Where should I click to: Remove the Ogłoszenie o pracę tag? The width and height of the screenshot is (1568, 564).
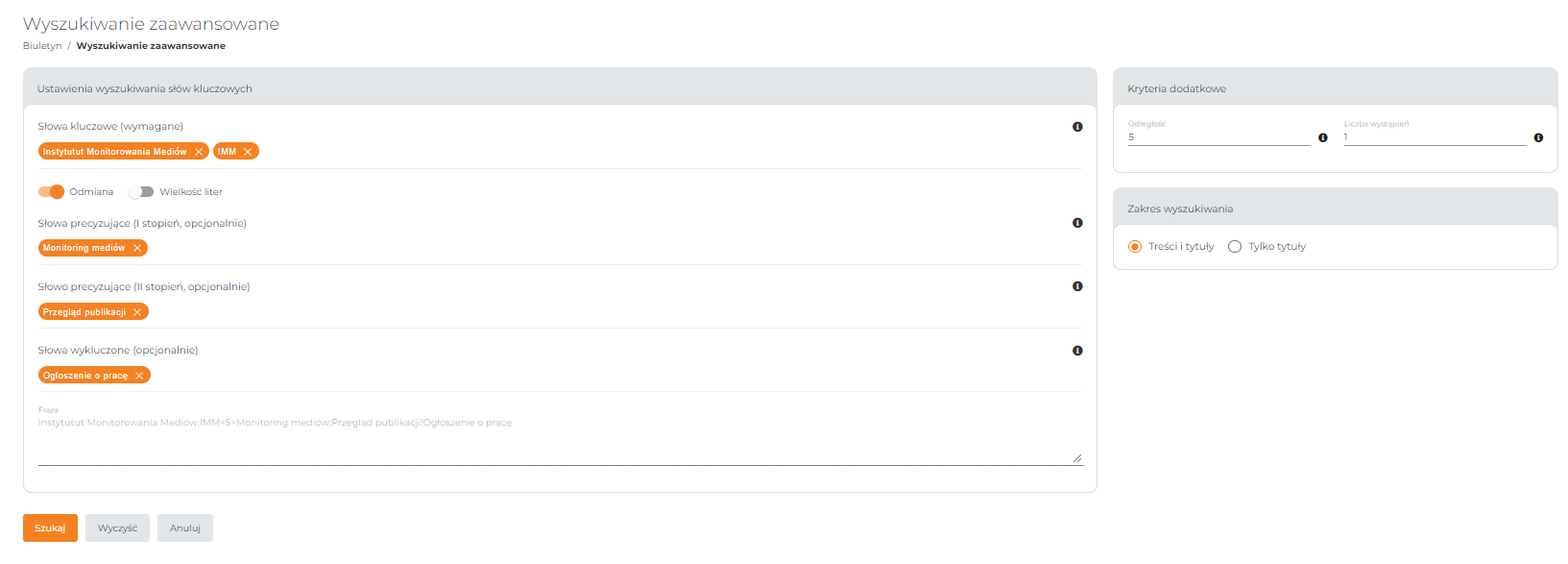(x=139, y=376)
